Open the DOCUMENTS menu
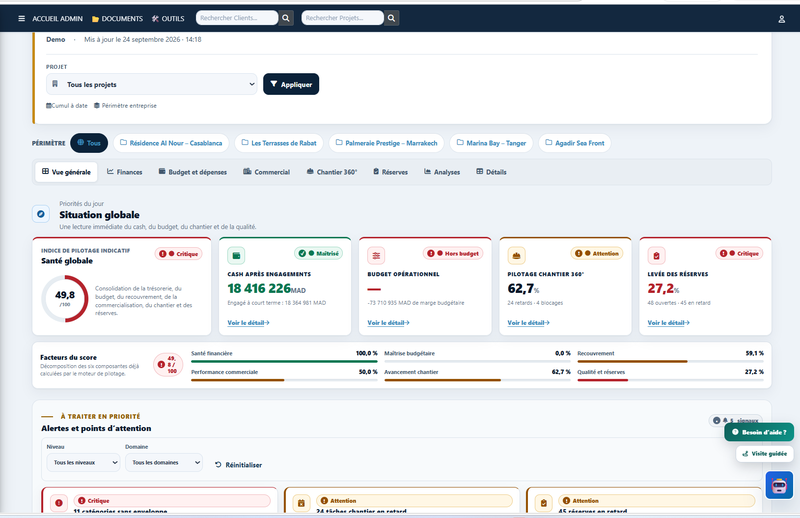This screenshot has width=800, height=518. coord(117,18)
